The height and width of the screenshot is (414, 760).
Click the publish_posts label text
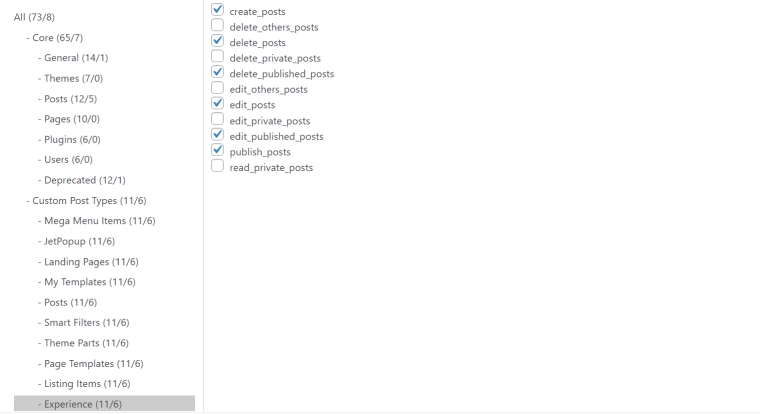(260, 152)
